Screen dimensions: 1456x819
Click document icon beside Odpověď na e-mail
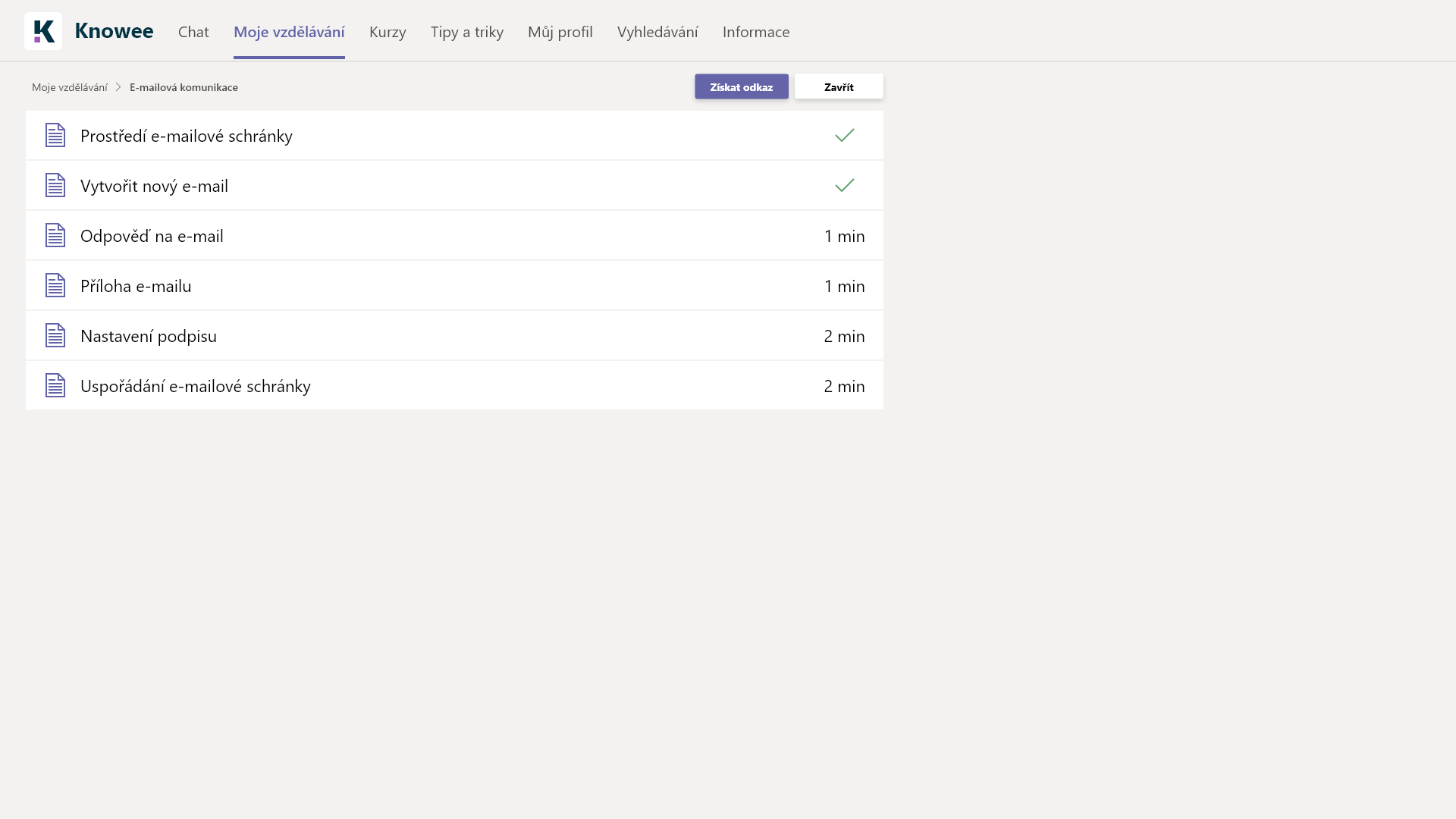55,236
